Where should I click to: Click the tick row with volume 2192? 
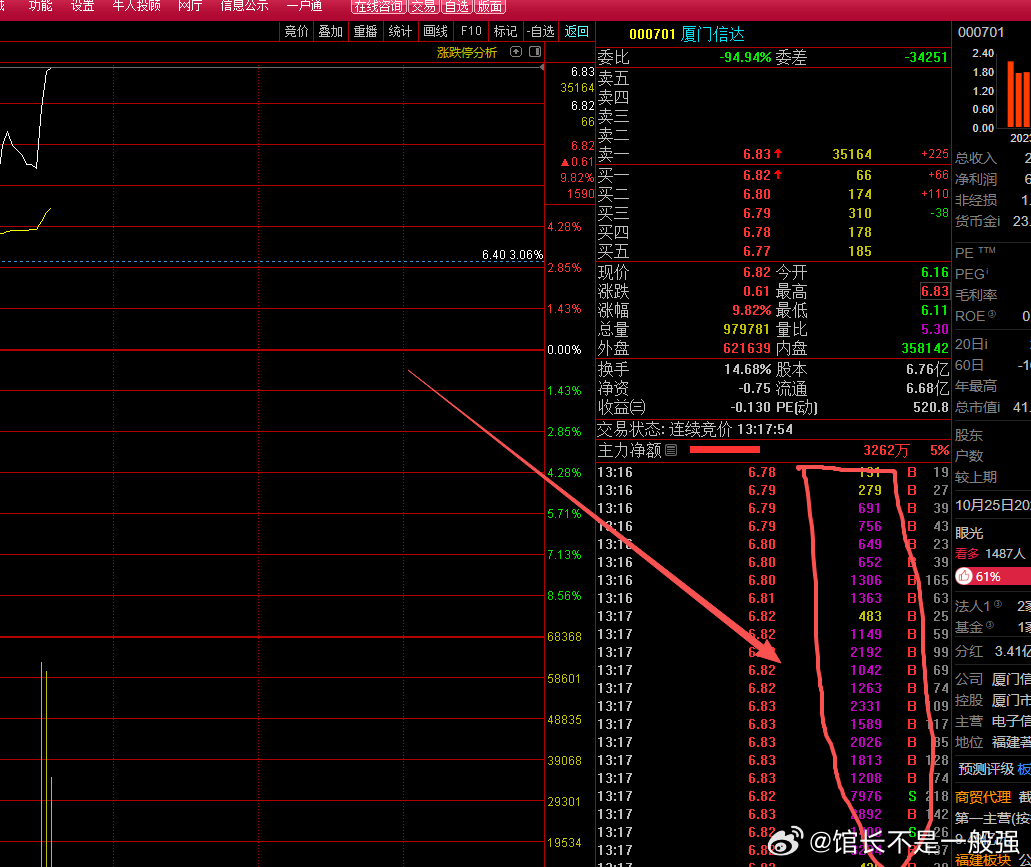click(773, 652)
